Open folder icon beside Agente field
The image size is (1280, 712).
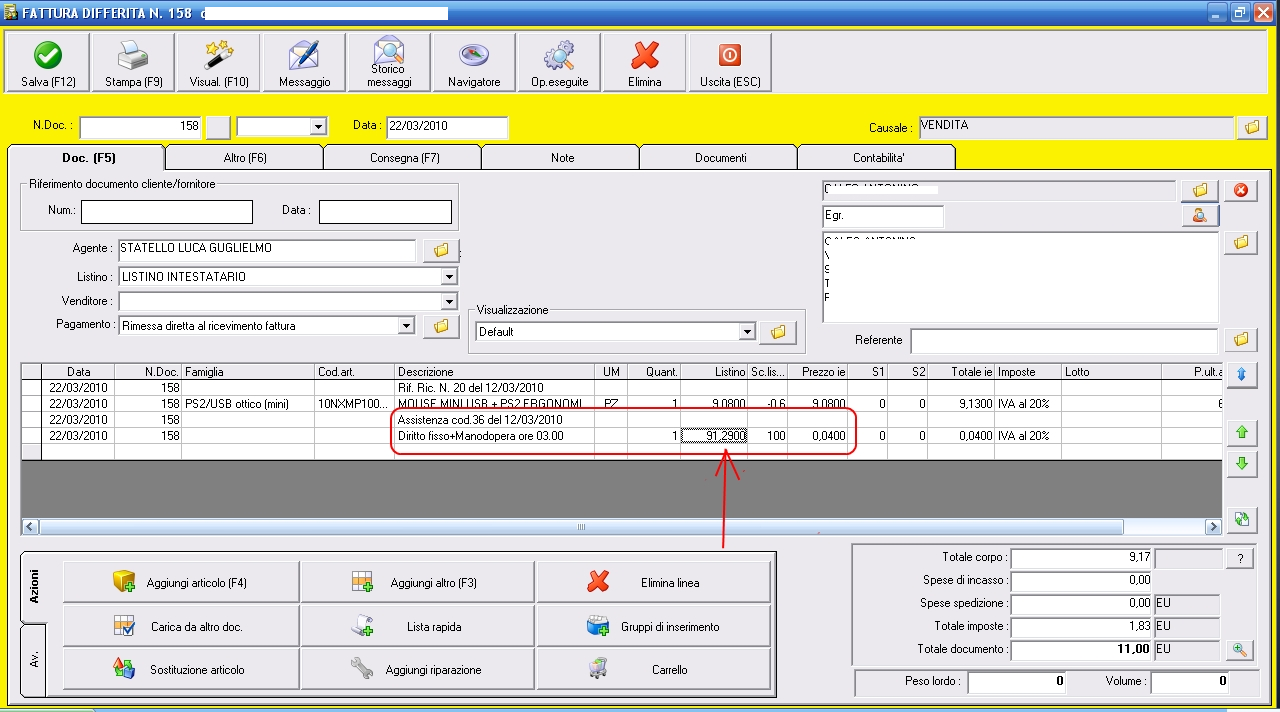pyautogui.click(x=441, y=250)
